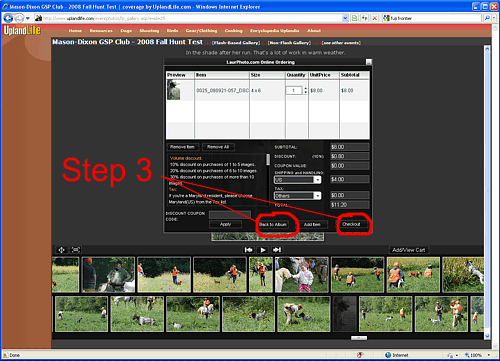Open the Cooking menu item
Viewport: 500px width, 361px height.
(233, 31)
